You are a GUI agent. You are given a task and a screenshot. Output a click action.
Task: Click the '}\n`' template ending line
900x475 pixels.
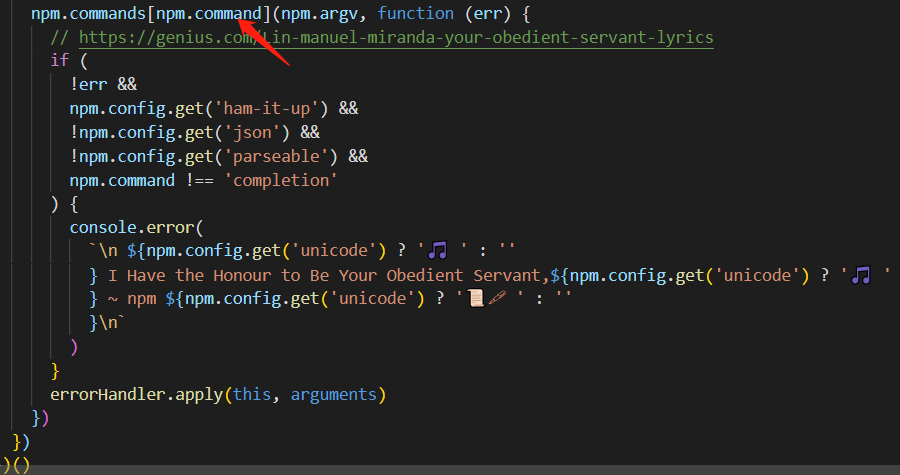click(x=107, y=322)
